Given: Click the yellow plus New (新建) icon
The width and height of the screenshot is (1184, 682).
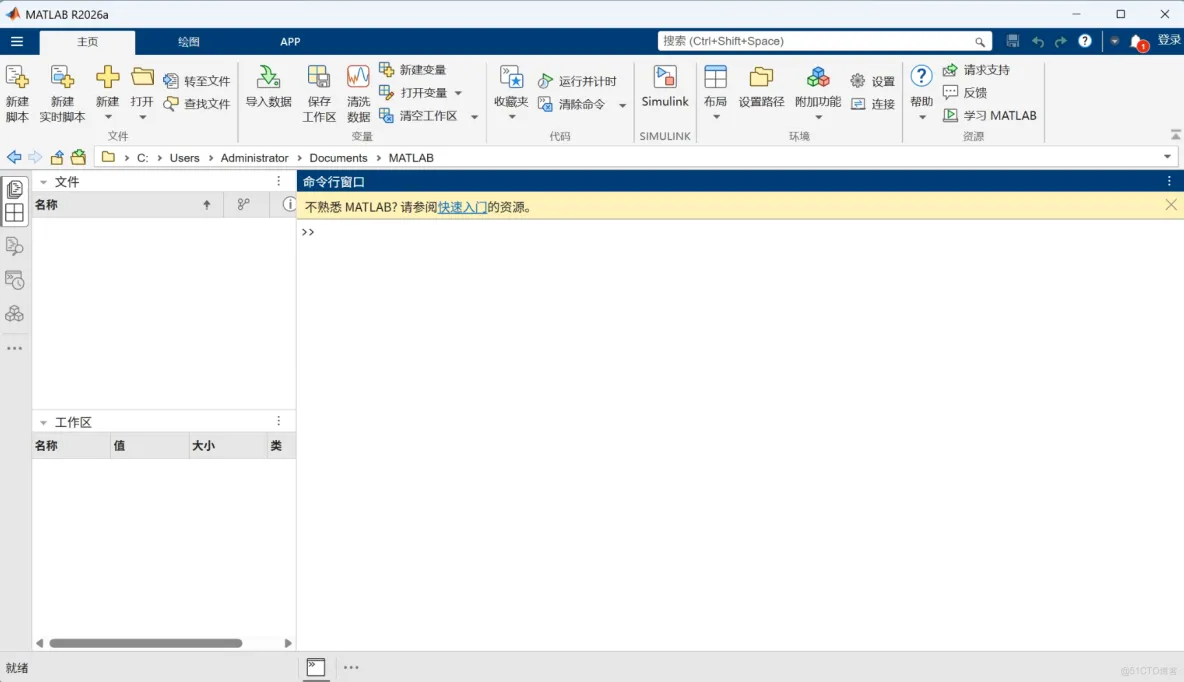Looking at the screenshot, I should [107, 76].
